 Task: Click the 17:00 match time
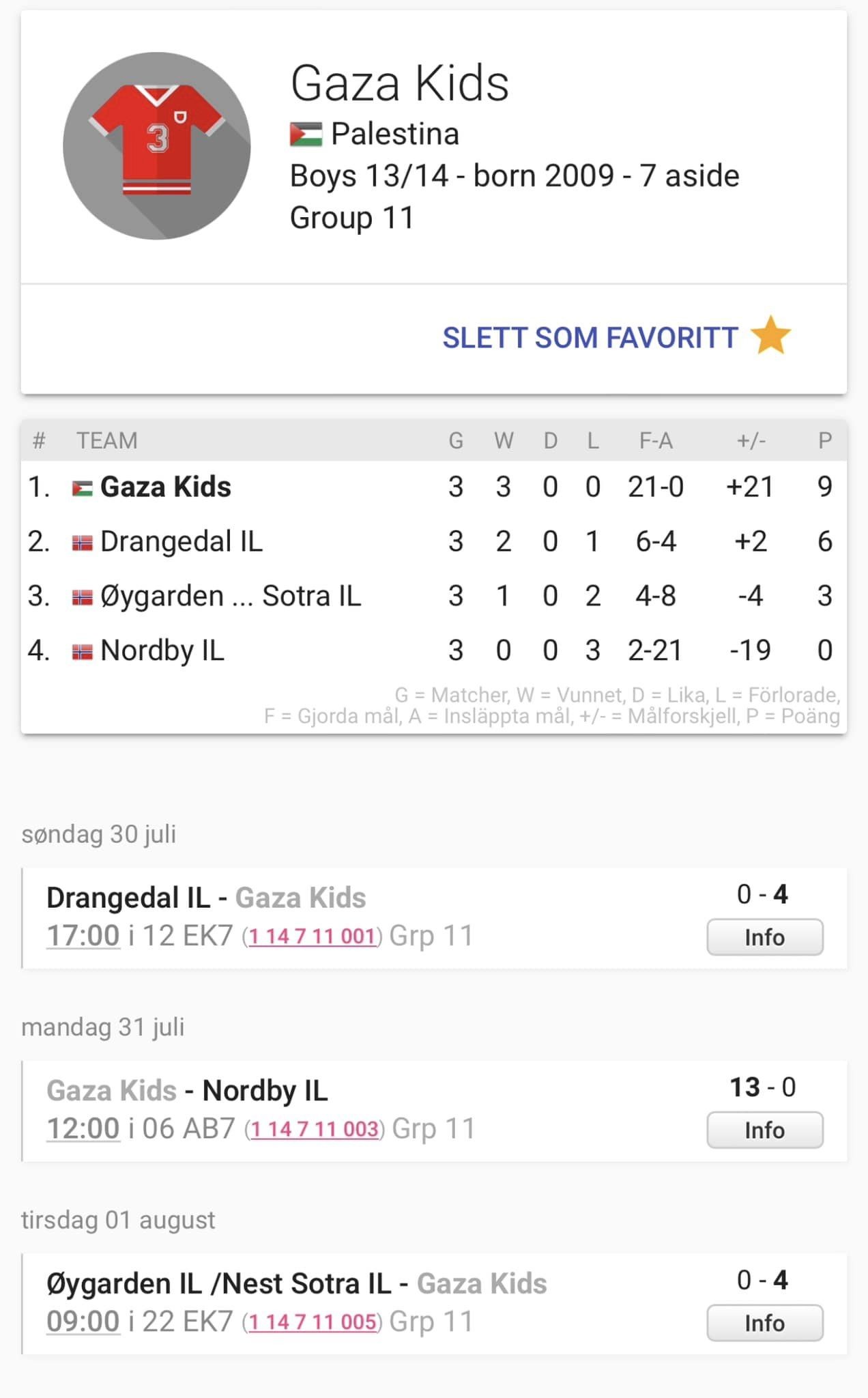(x=83, y=935)
